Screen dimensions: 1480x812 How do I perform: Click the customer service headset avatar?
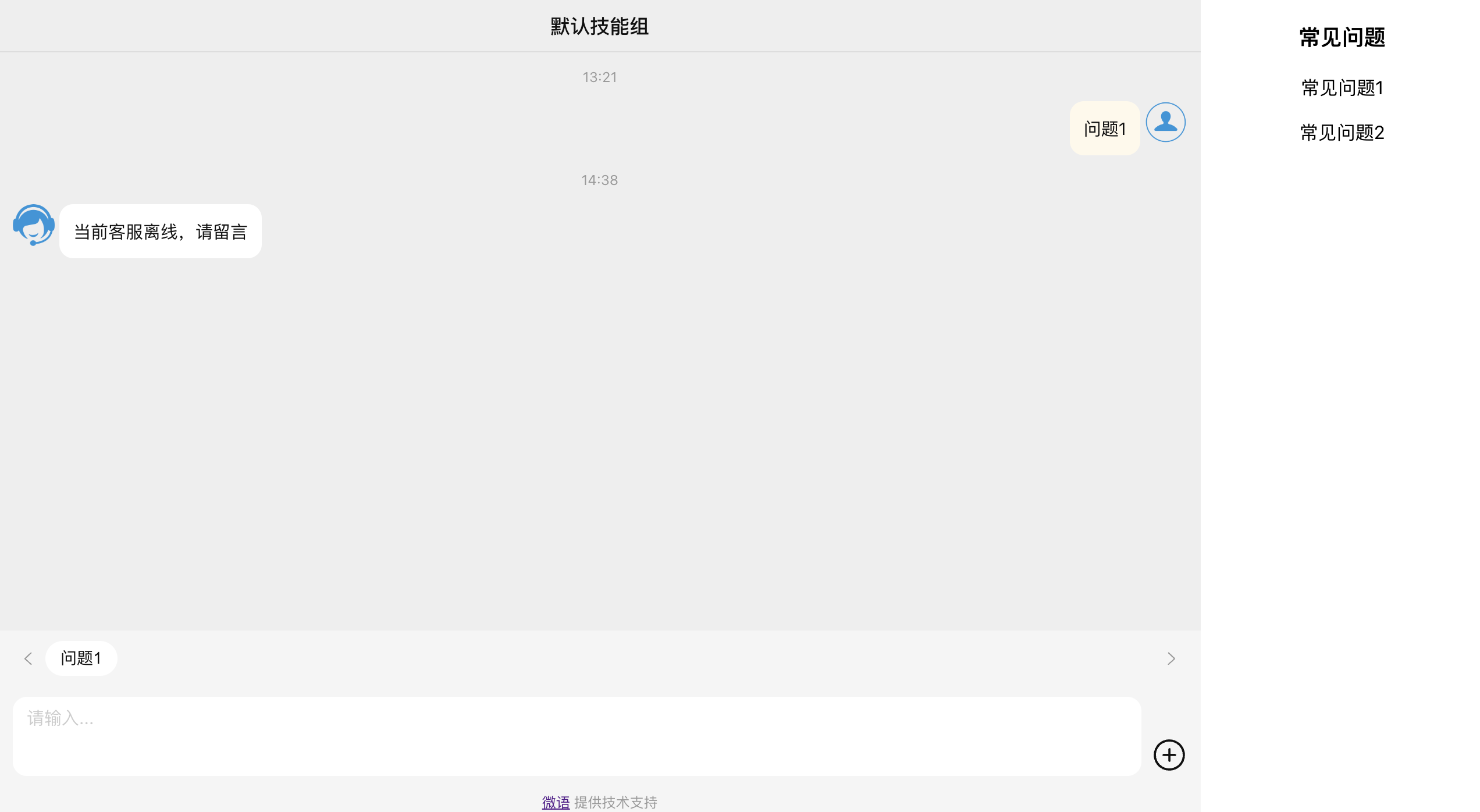(x=34, y=225)
